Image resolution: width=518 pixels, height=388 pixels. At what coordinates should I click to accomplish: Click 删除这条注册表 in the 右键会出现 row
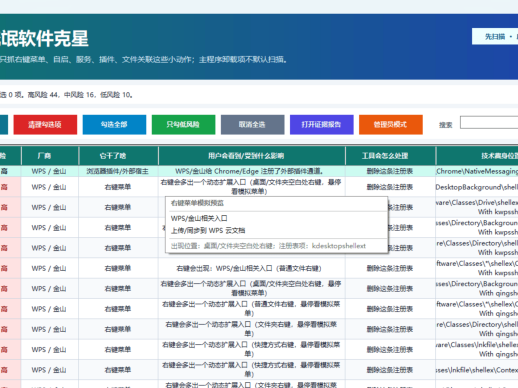(x=390, y=268)
